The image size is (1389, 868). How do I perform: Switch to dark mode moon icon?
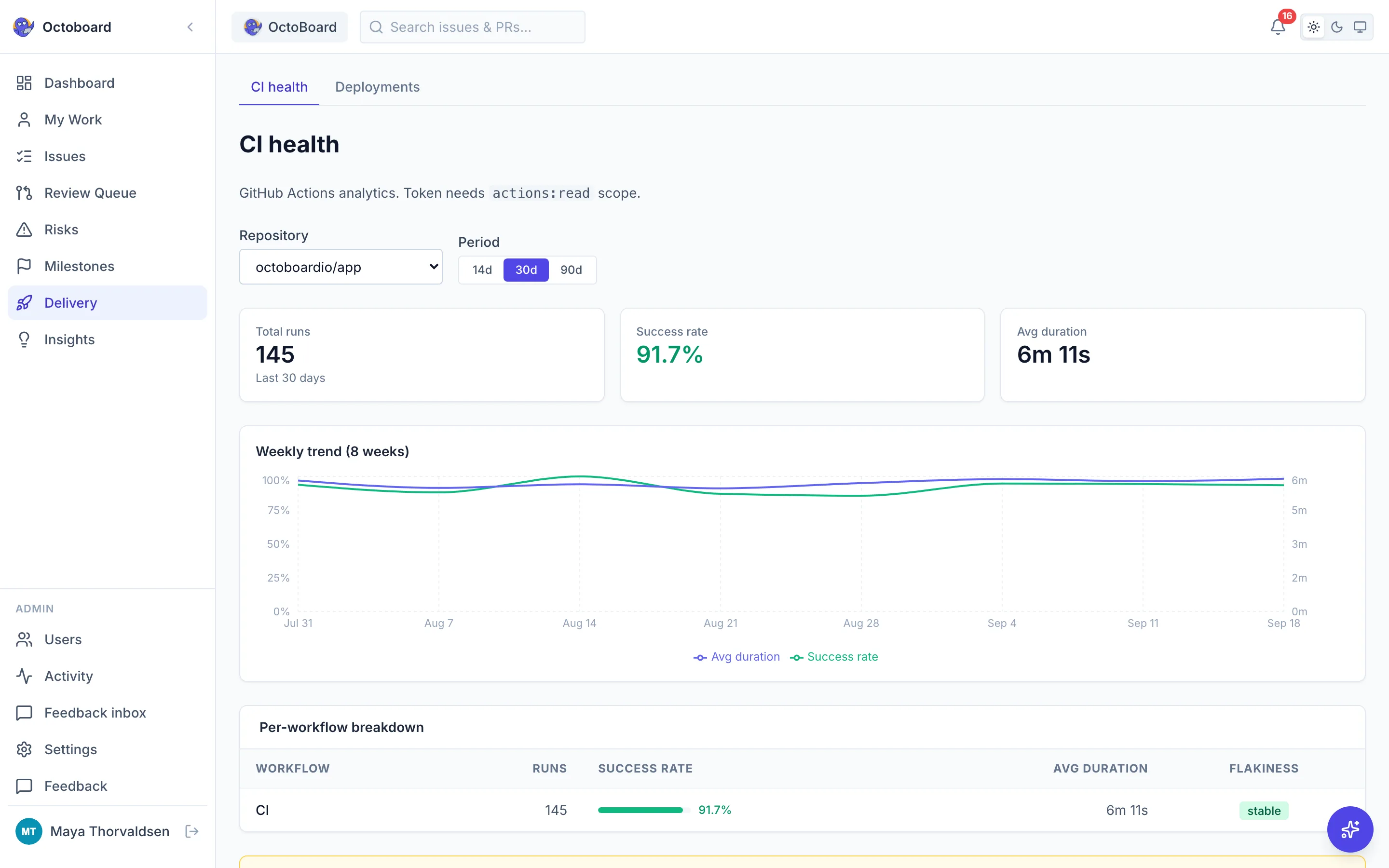[x=1337, y=27]
